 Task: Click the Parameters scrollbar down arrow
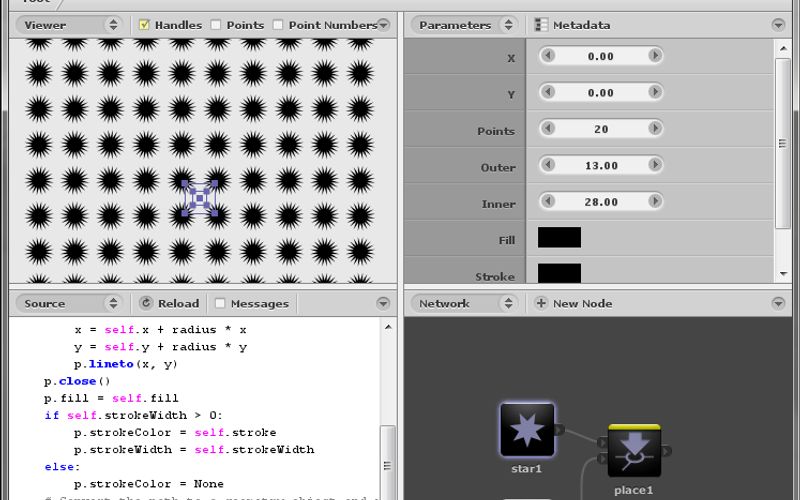pos(783,274)
